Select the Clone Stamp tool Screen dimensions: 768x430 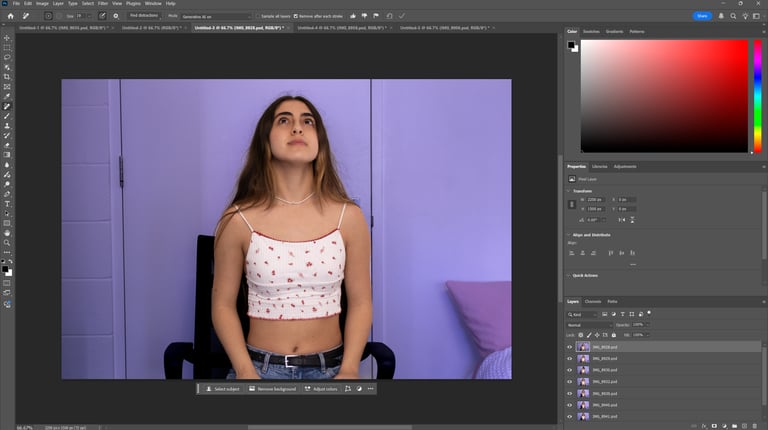click(x=7, y=126)
